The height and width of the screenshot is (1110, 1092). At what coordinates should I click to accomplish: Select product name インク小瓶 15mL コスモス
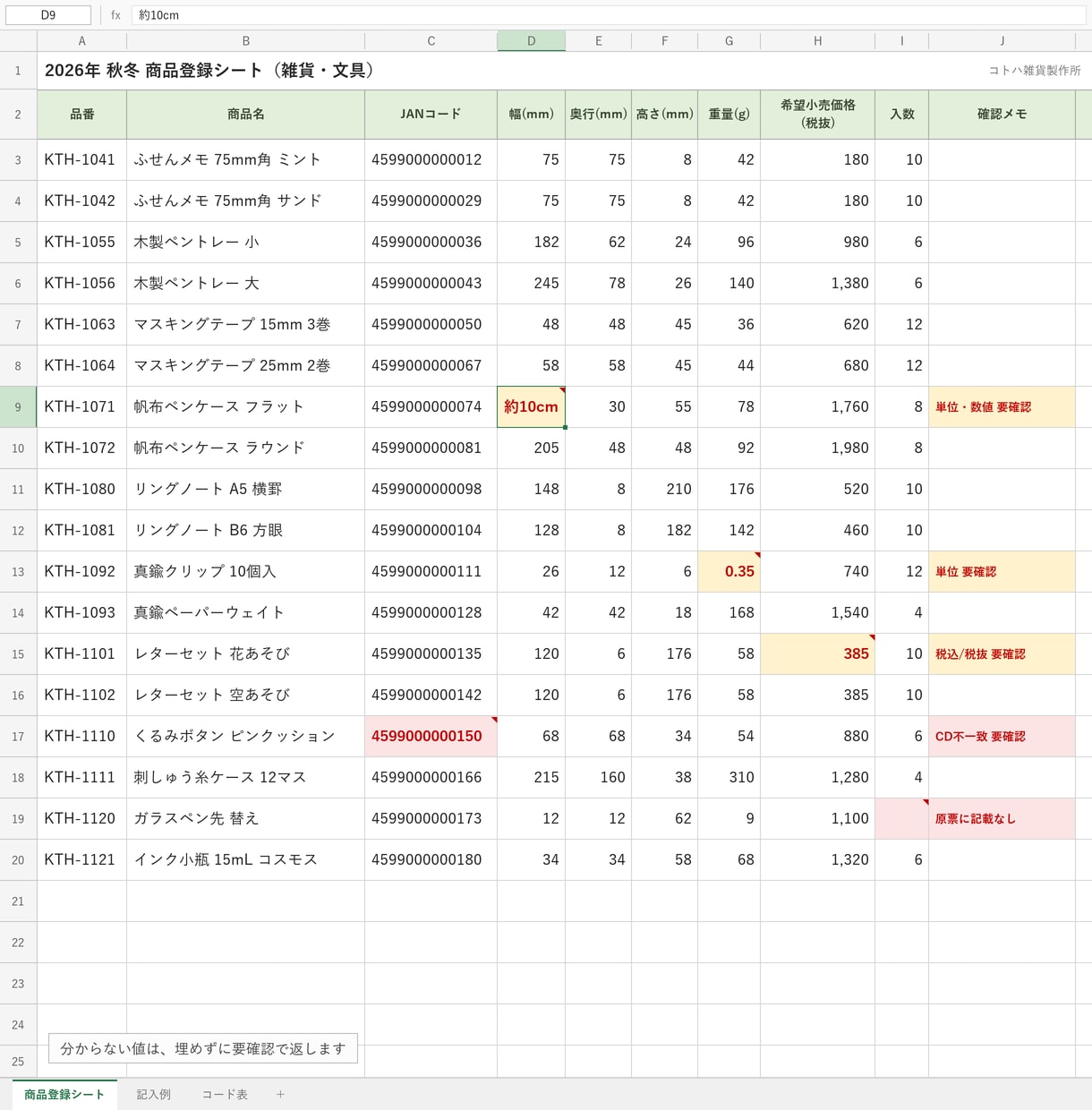click(245, 860)
